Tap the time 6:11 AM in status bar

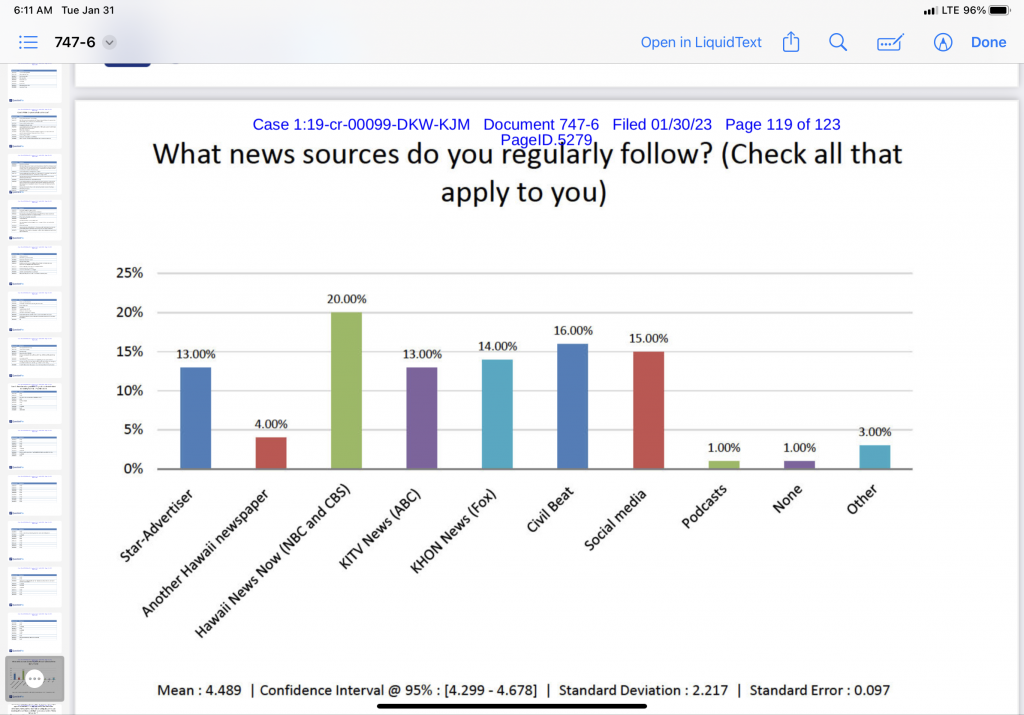click(34, 10)
